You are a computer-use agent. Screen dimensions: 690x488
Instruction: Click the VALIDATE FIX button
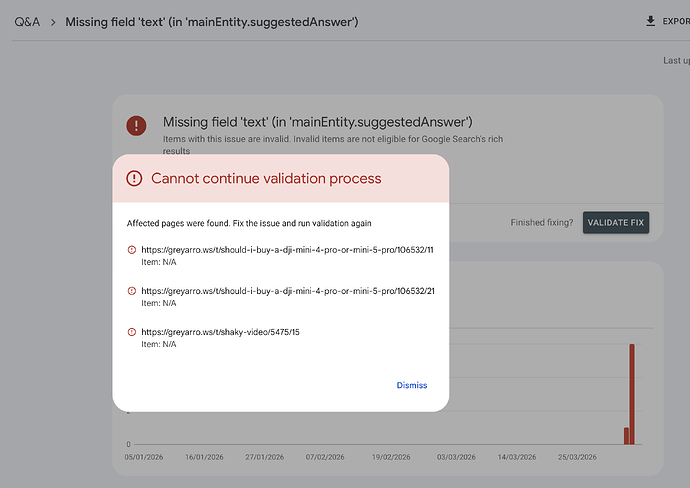pos(616,223)
